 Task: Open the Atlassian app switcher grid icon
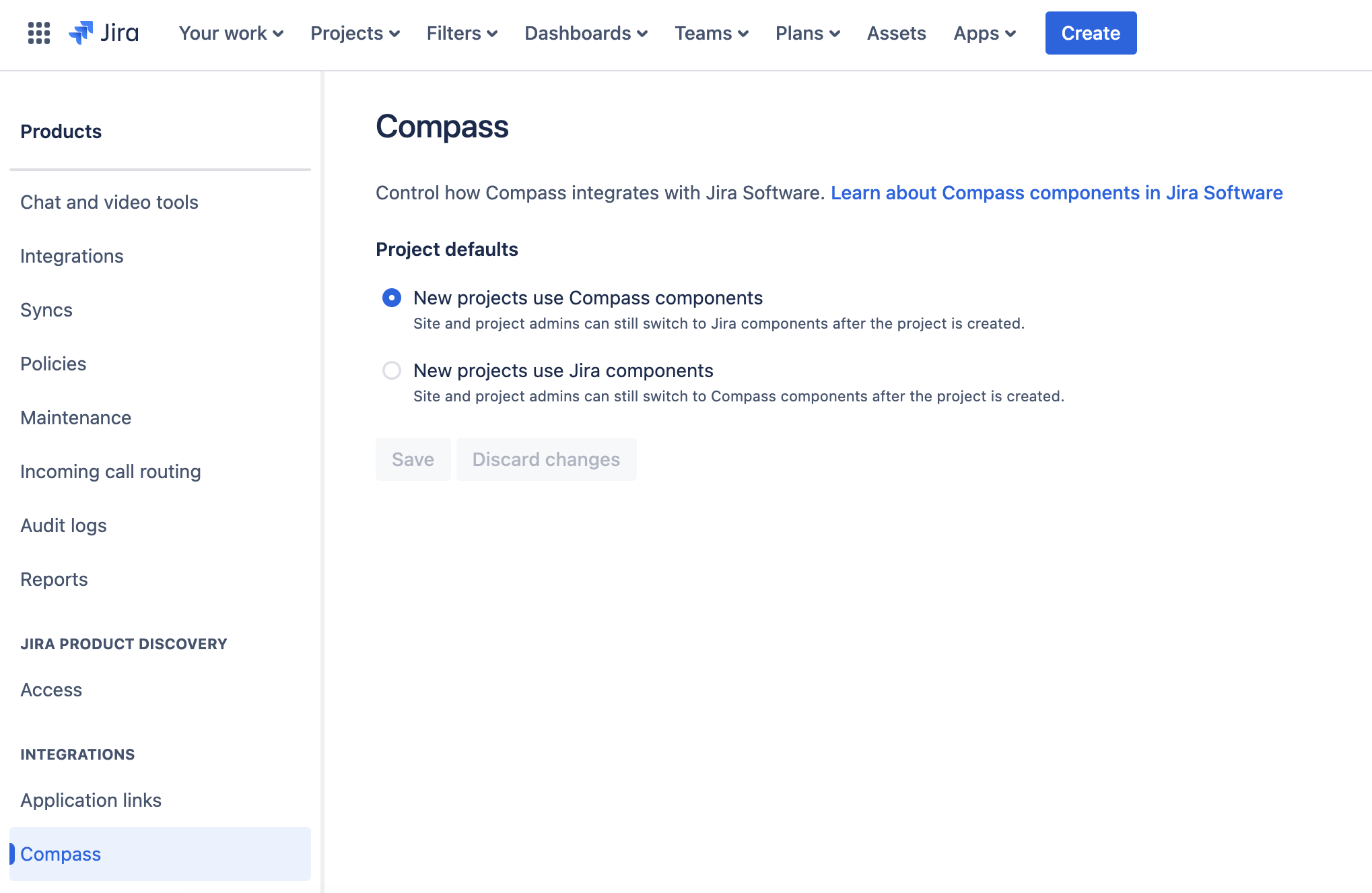(38, 33)
